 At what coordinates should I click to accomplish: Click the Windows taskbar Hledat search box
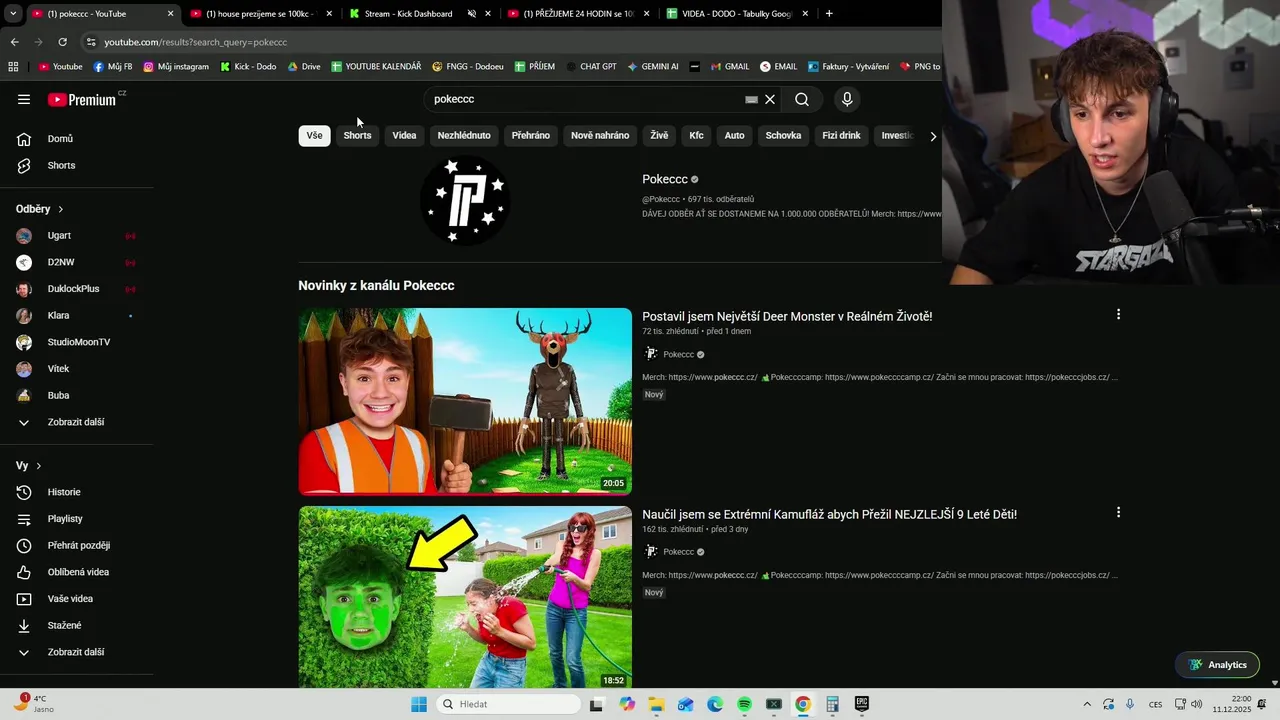coord(509,704)
